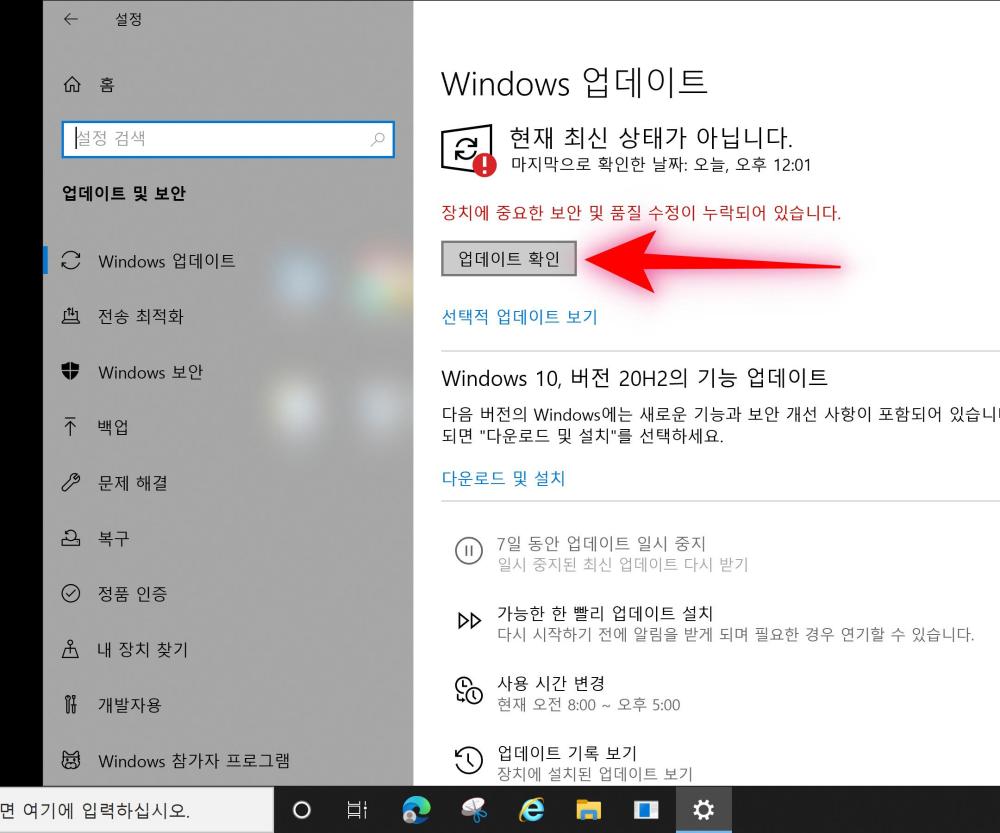
Task: Open the 홈 home icon
Action: point(72,84)
